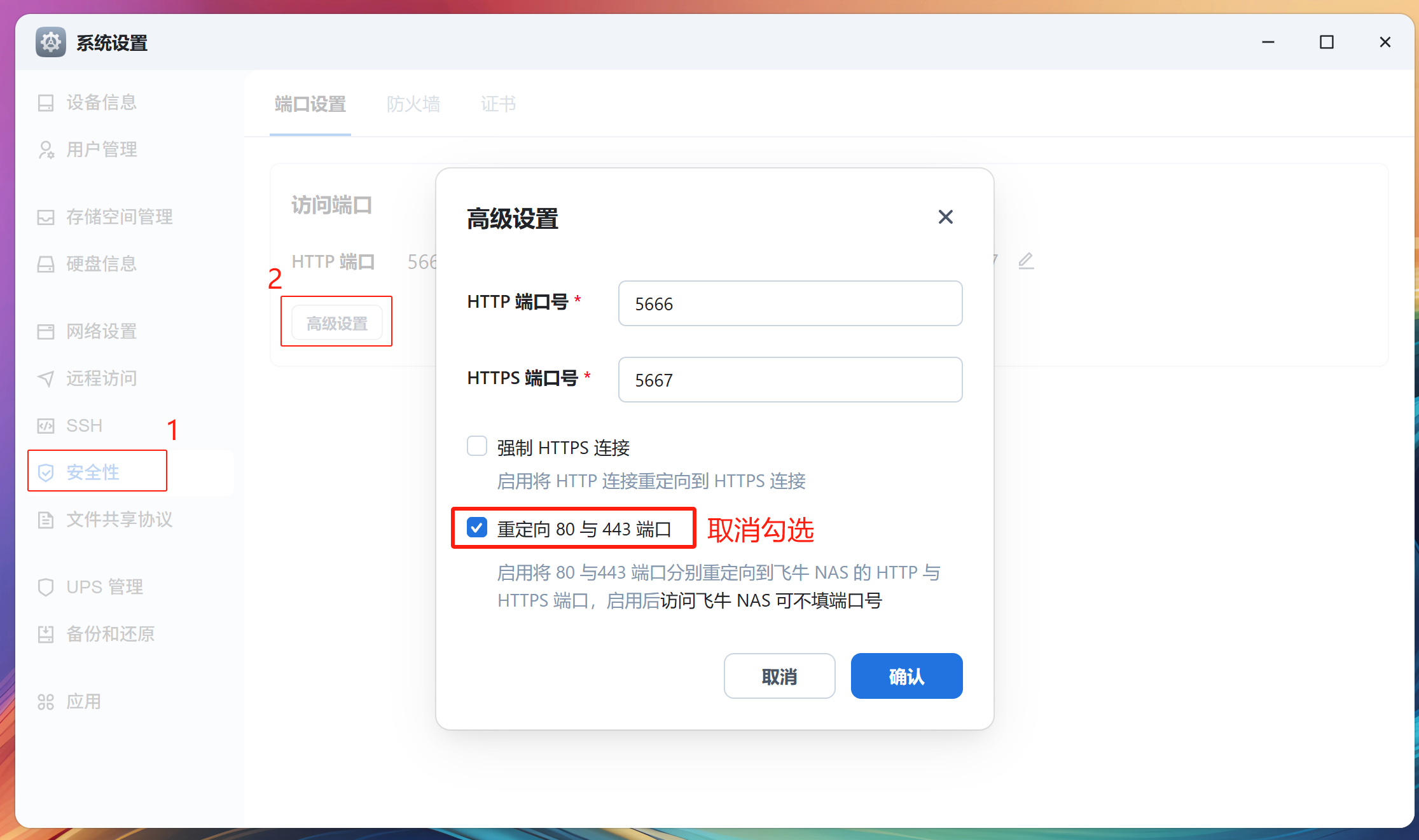Open 文件共享协议 settings
1419x840 pixels.
pyautogui.click(x=118, y=519)
